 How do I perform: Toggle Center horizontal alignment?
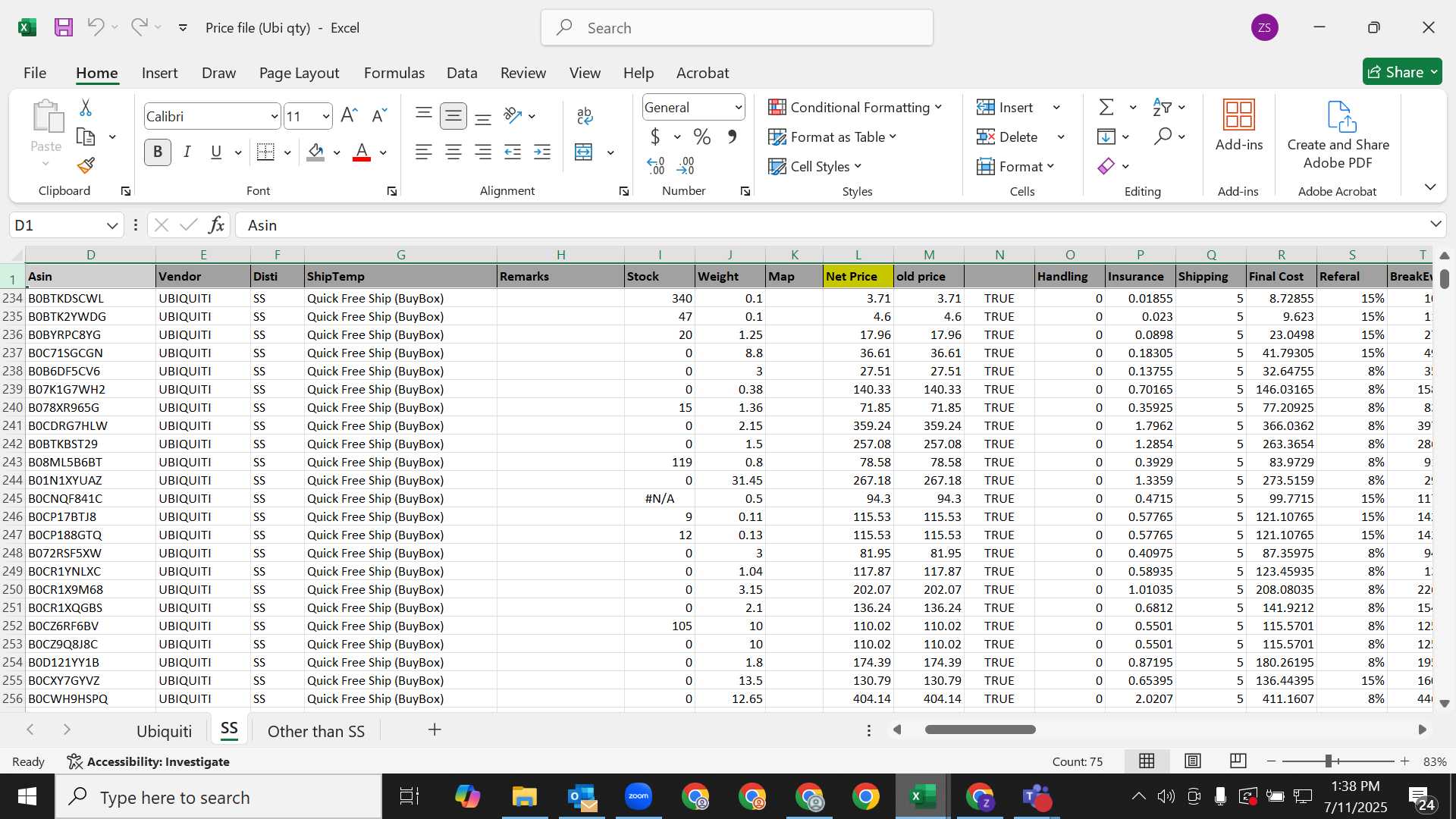[x=453, y=152]
